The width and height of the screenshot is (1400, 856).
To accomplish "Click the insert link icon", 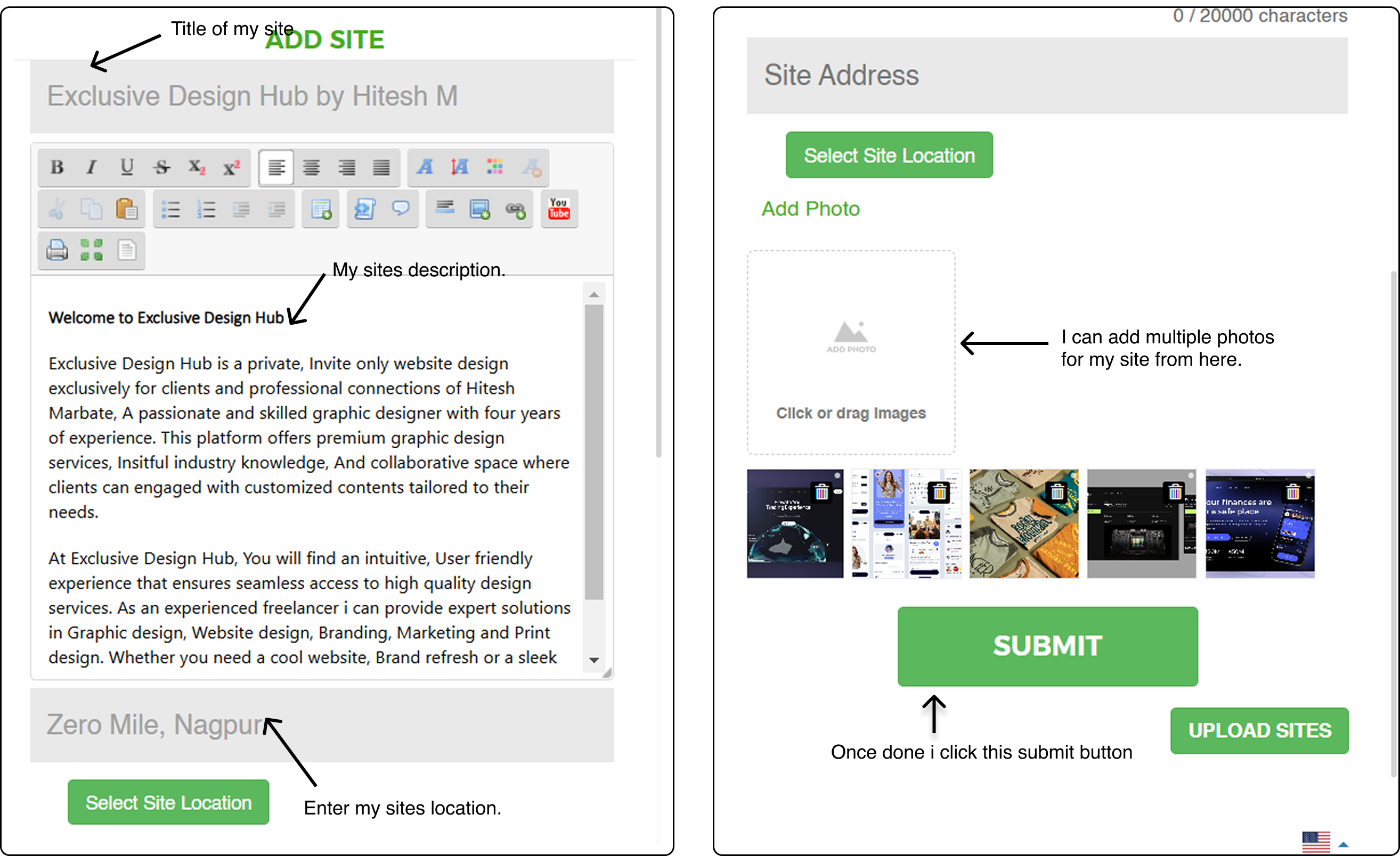I will (x=515, y=209).
